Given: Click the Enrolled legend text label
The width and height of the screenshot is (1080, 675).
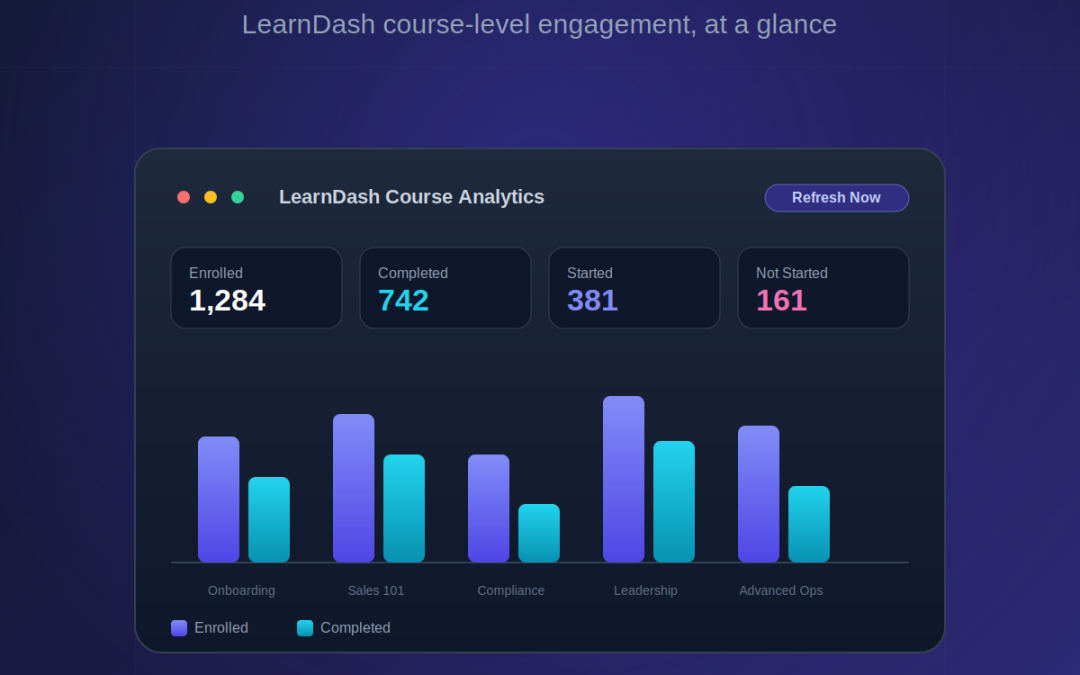Looking at the screenshot, I should [221, 627].
